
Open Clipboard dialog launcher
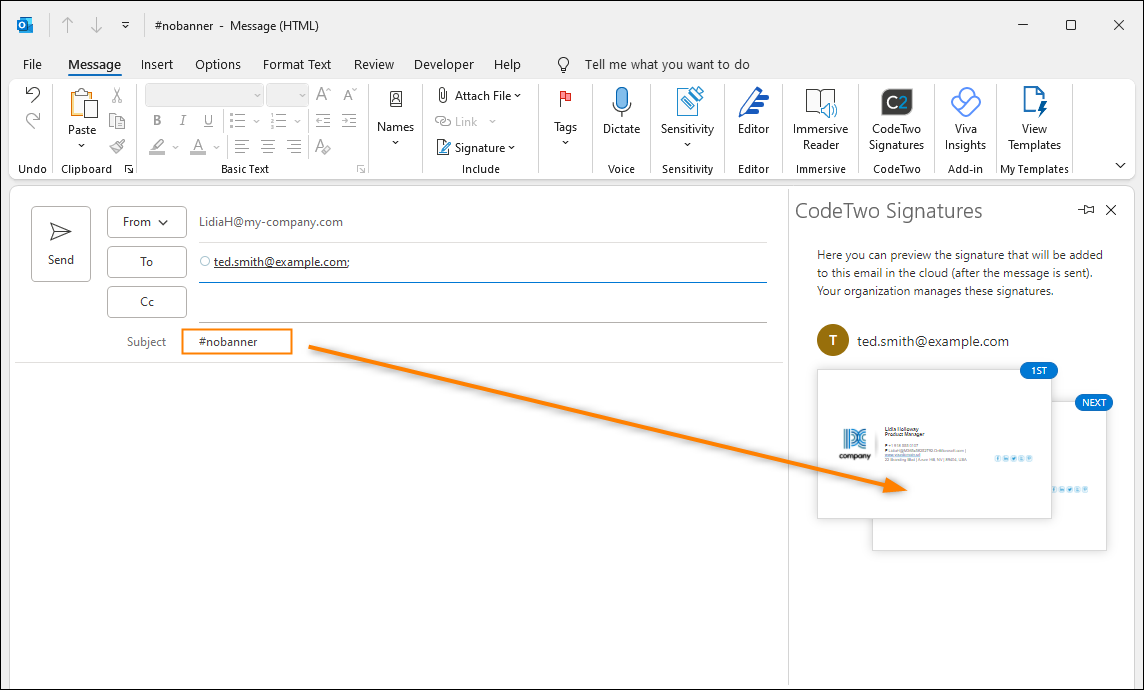click(x=129, y=169)
